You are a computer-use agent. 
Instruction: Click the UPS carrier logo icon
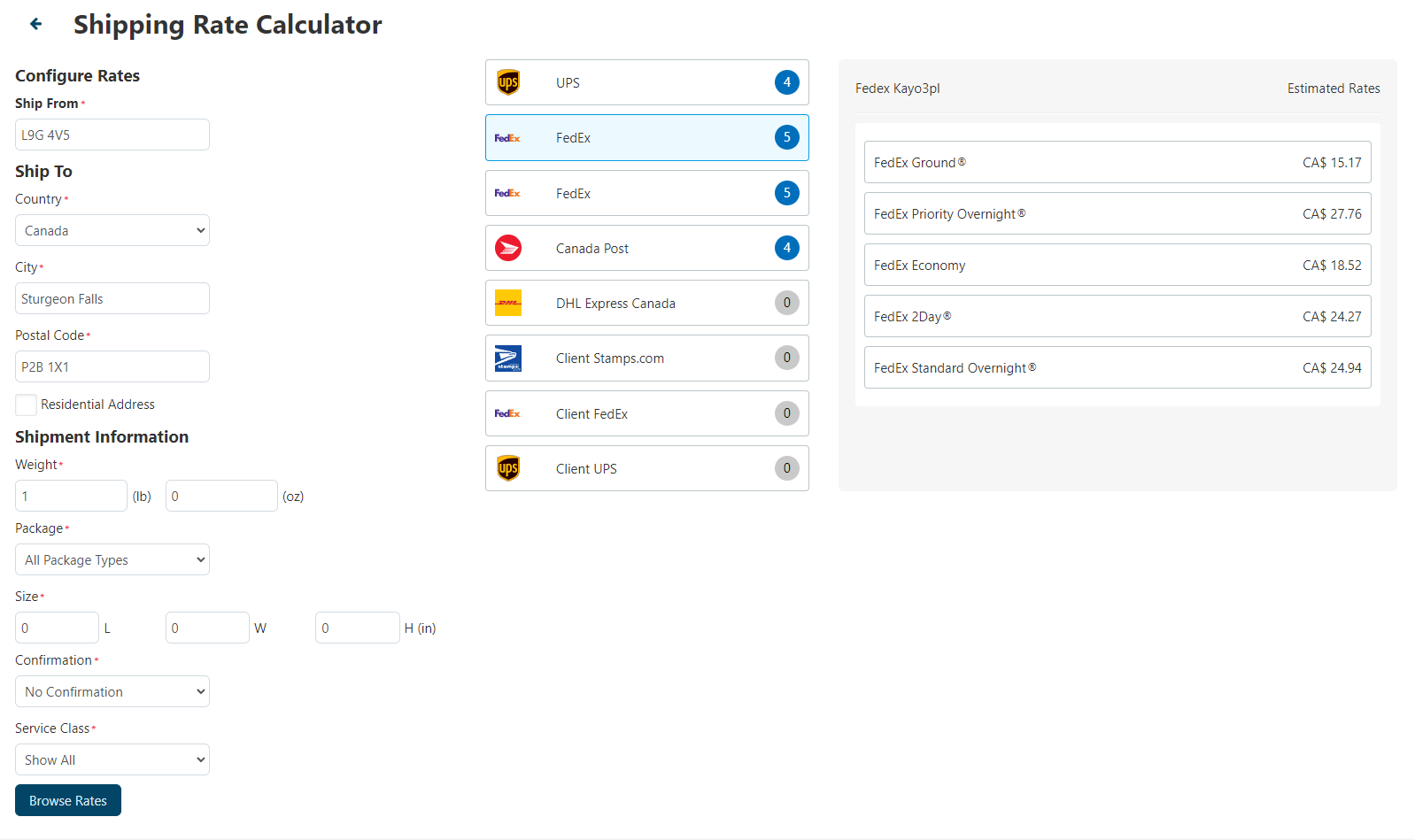(x=508, y=82)
